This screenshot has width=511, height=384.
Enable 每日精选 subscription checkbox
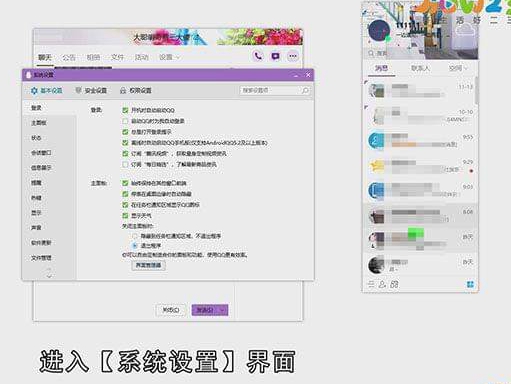[125, 164]
